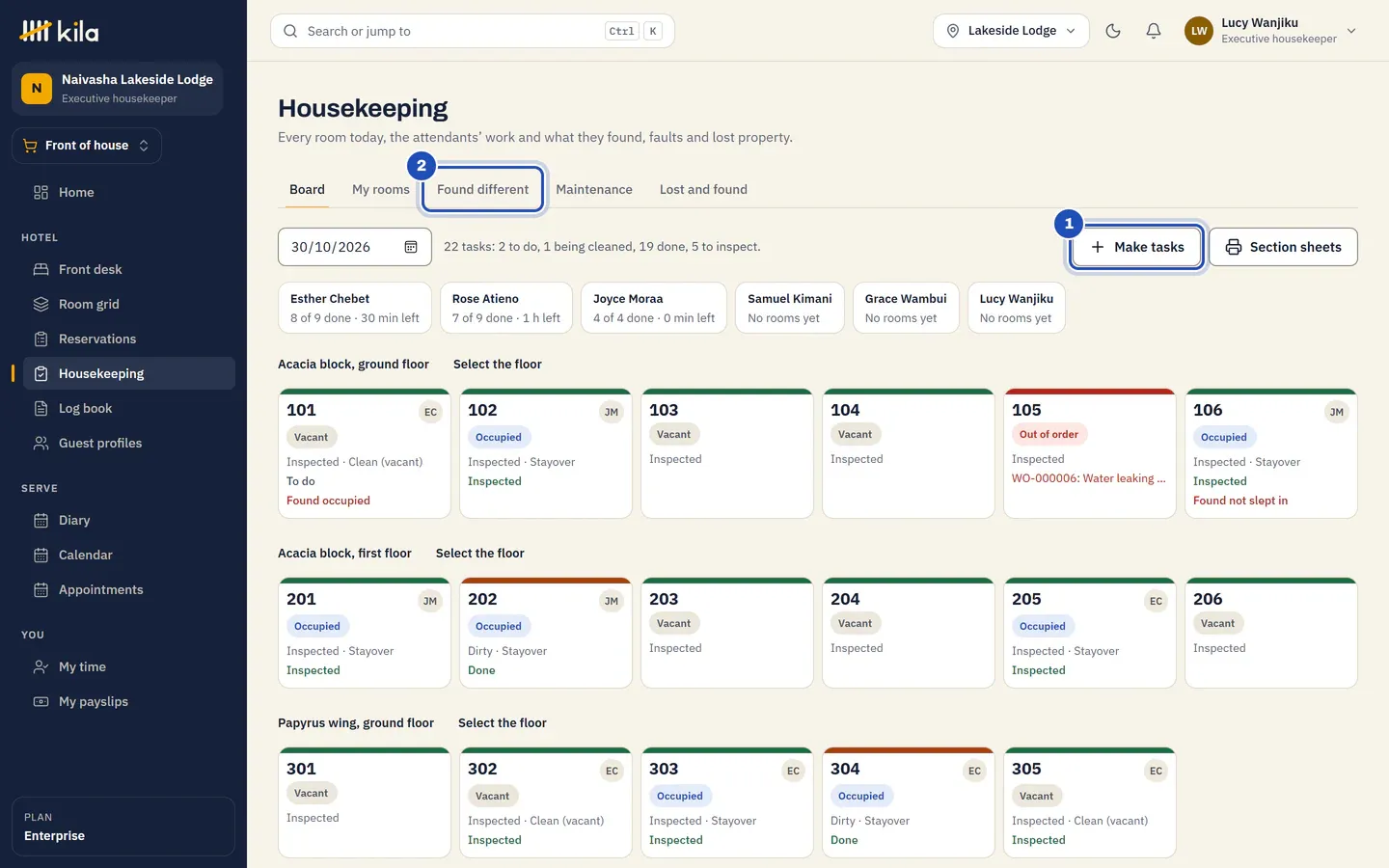Viewport: 1389px width, 868px height.
Task: Click Section sheets button
Action: coord(1283,247)
